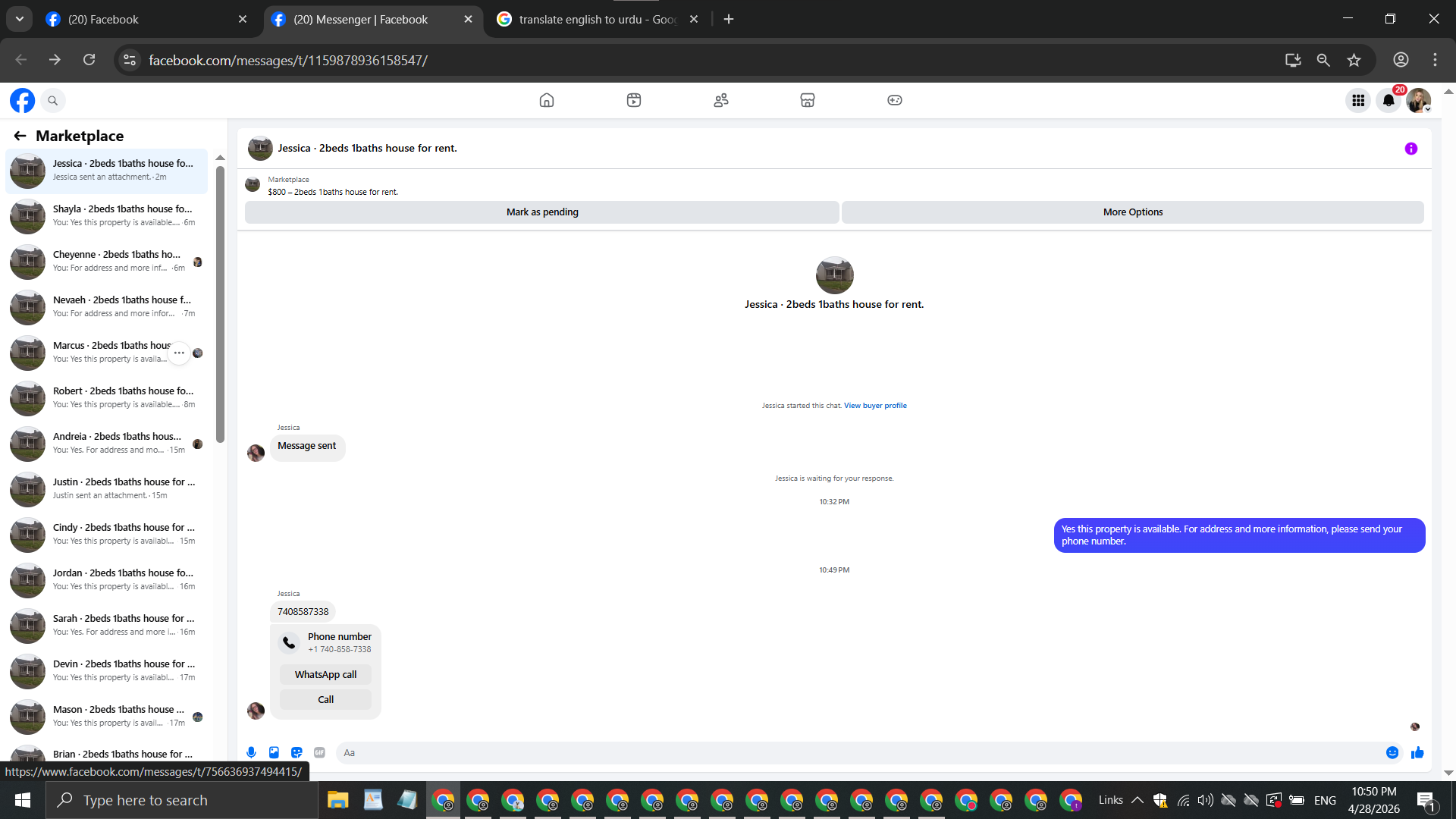Open the View buyer profile link
This screenshot has width=1456, height=819.
pos(875,406)
